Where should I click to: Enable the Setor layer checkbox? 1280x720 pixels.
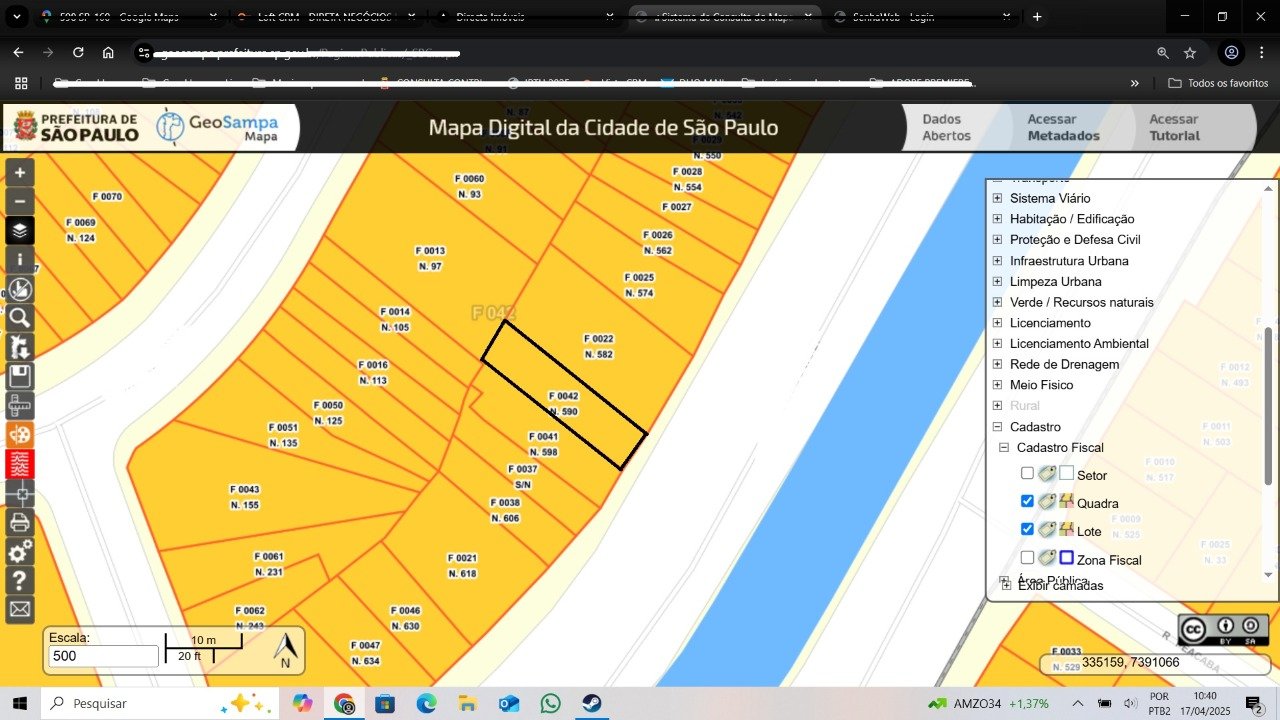pyautogui.click(x=1027, y=474)
